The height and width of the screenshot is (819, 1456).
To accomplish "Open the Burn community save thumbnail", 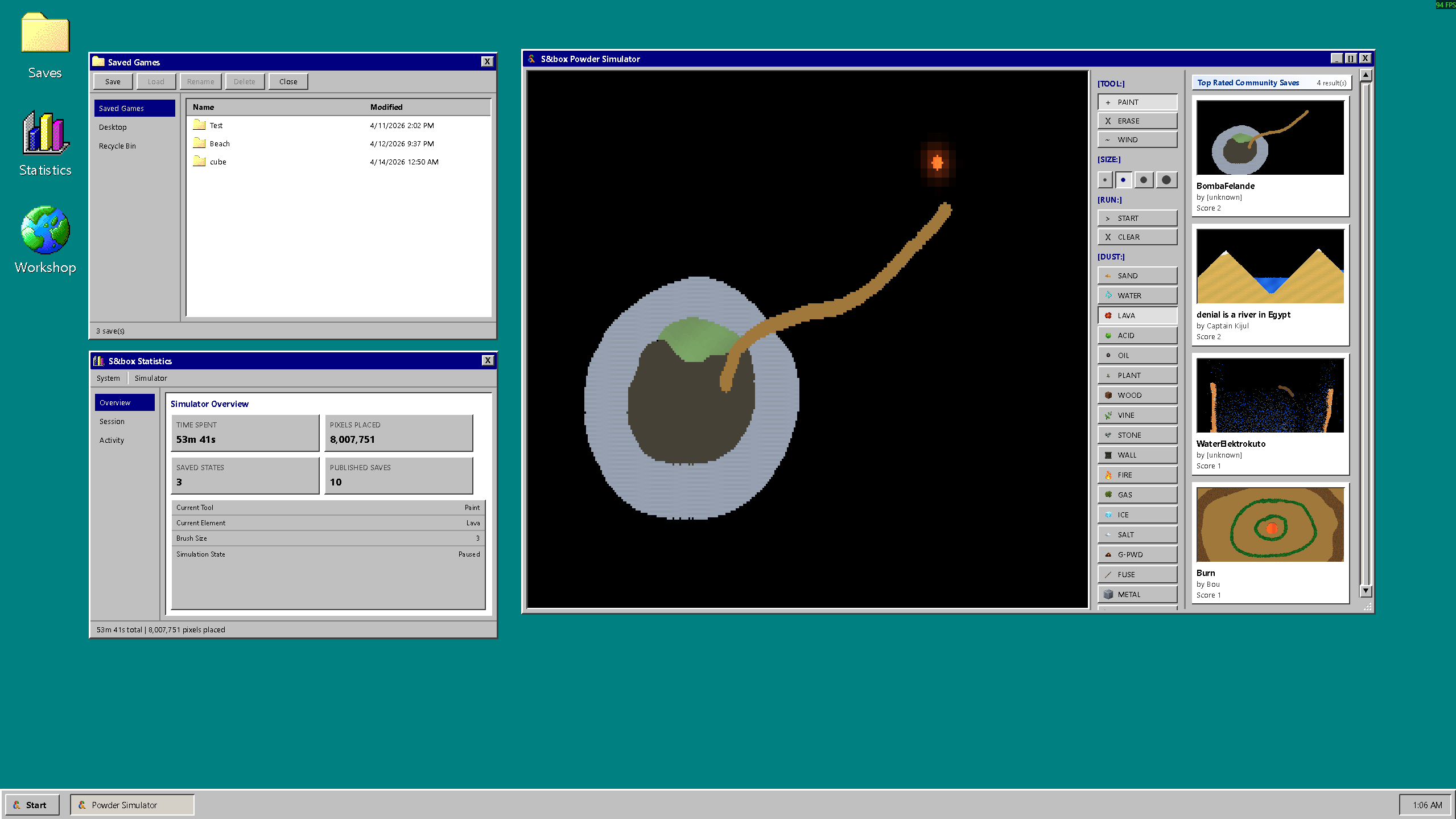I will [1270, 524].
